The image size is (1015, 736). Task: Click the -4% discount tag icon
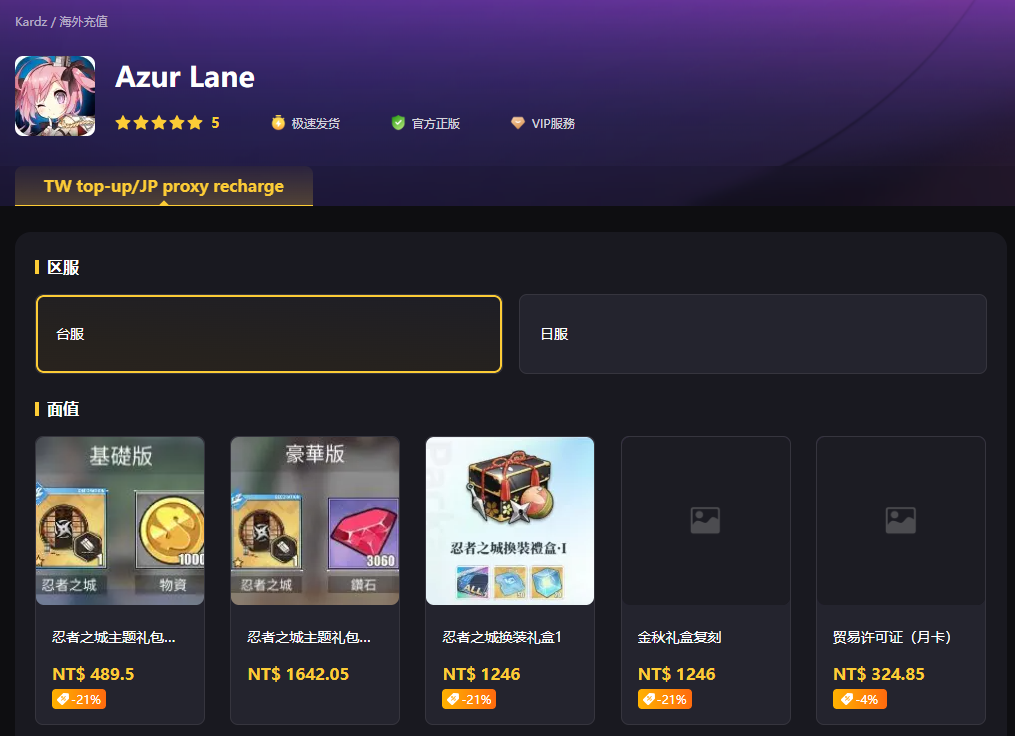pyautogui.click(x=846, y=699)
